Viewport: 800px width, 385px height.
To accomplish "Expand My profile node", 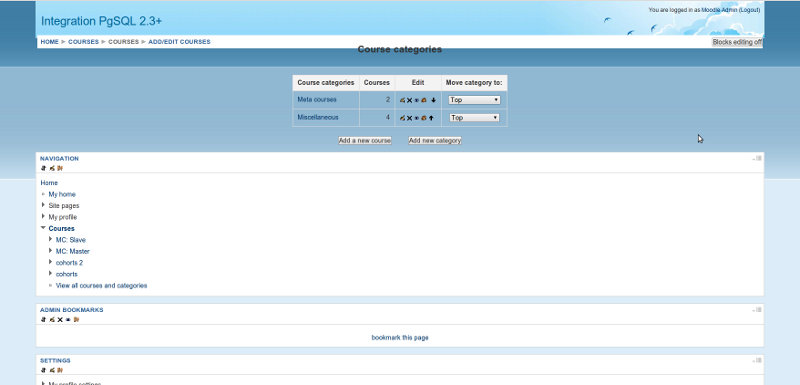I will [43, 216].
